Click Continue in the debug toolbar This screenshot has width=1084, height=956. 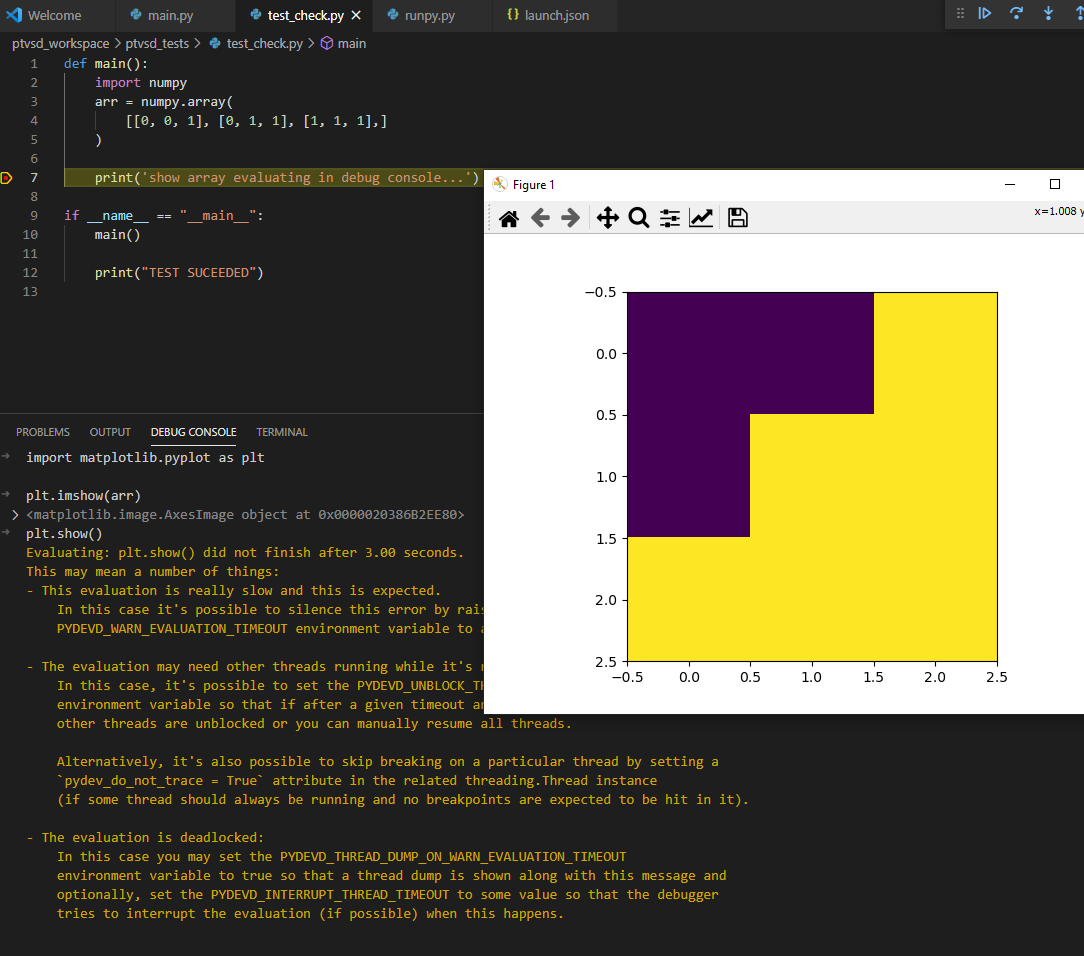(985, 15)
